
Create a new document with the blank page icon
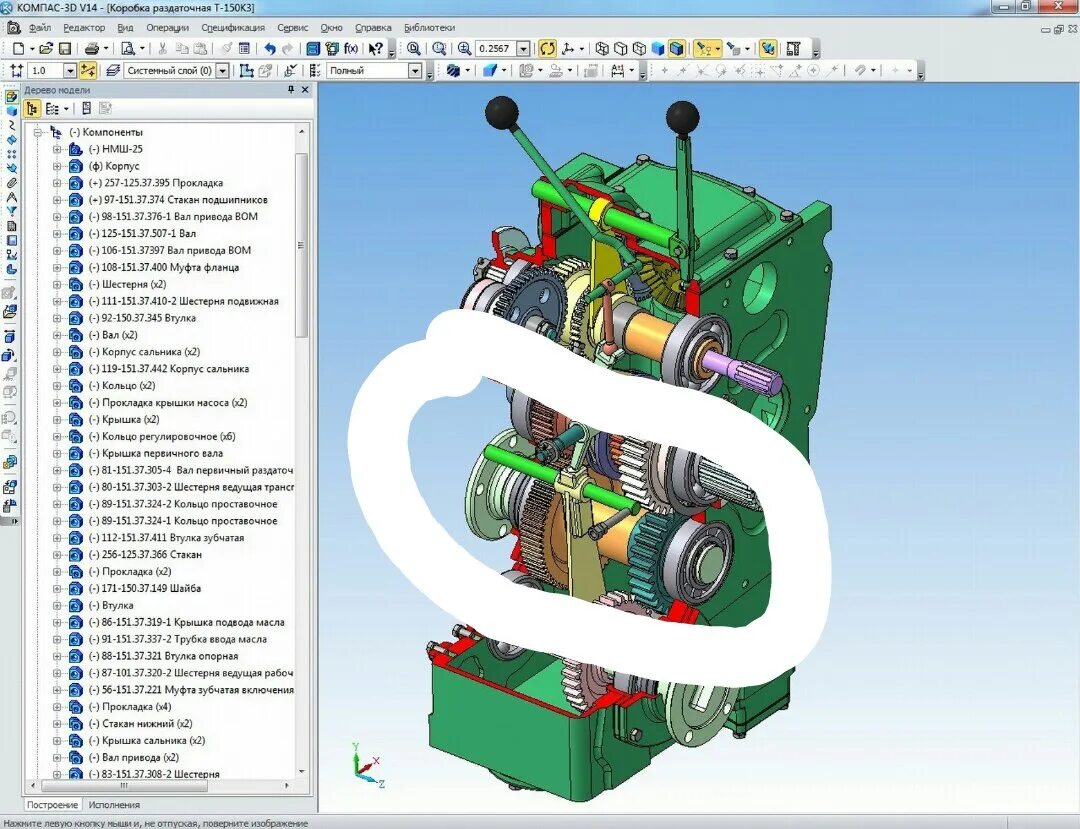coord(19,49)
